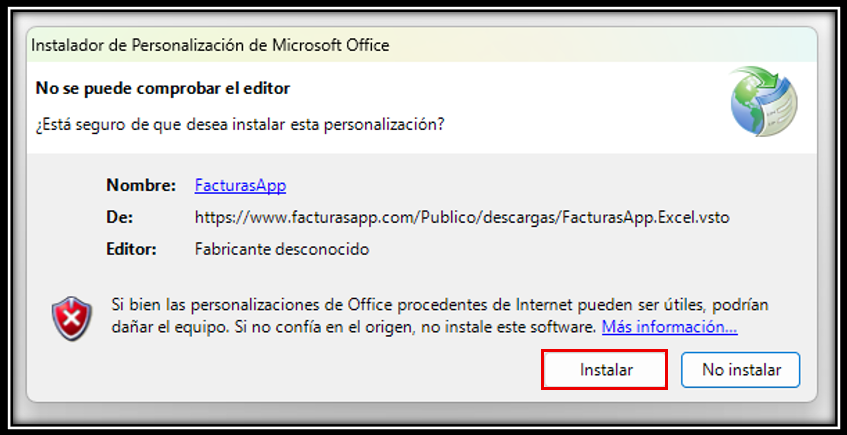Click the heading No se puede comprobar el editor
Image resolution: width=847 pixels, height=435 pixels.
163,88
